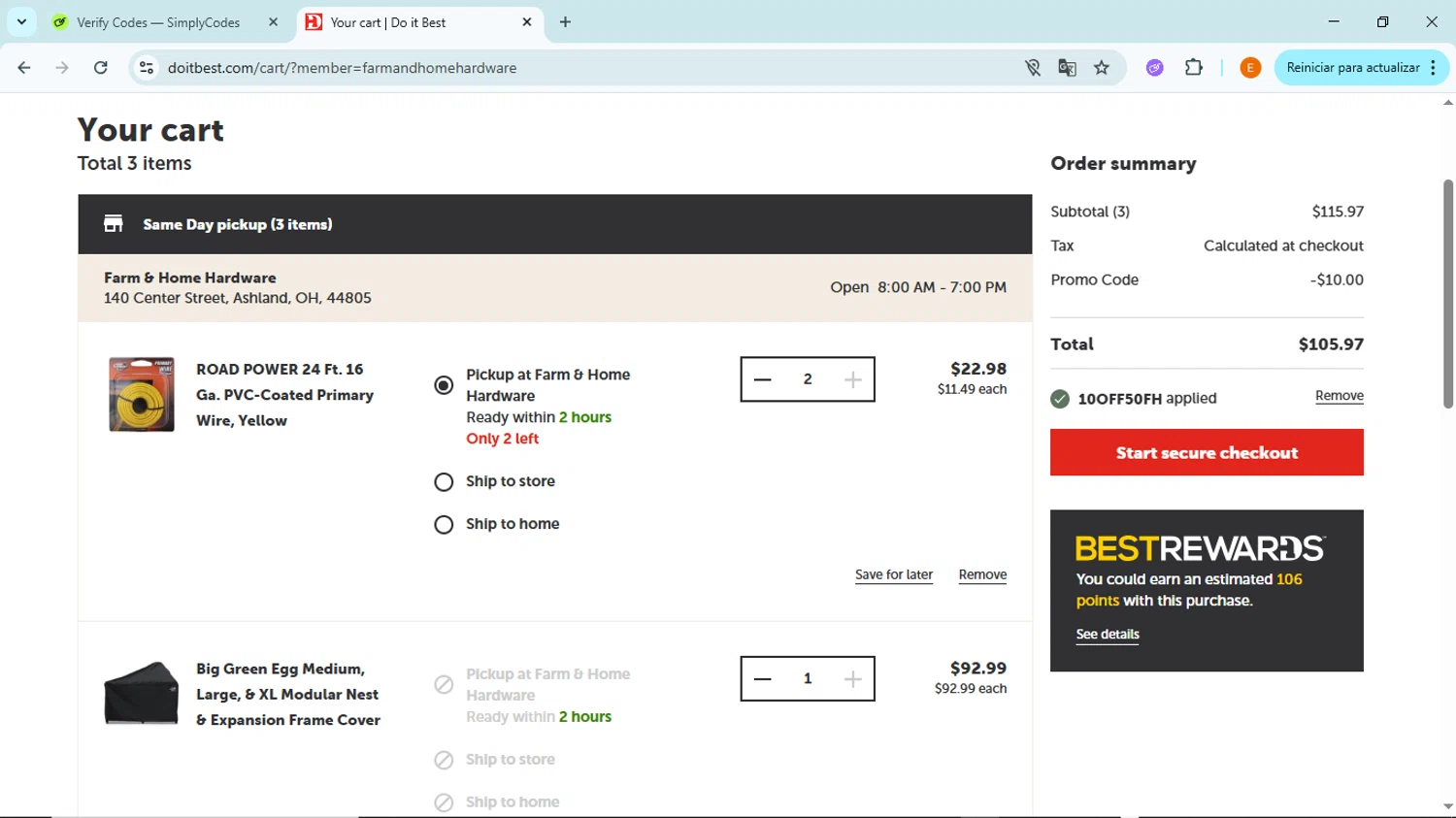Click the $92.99 Big Green Egg price
The height and width of the screenshot is (818, 1456).
coord(978,669)
